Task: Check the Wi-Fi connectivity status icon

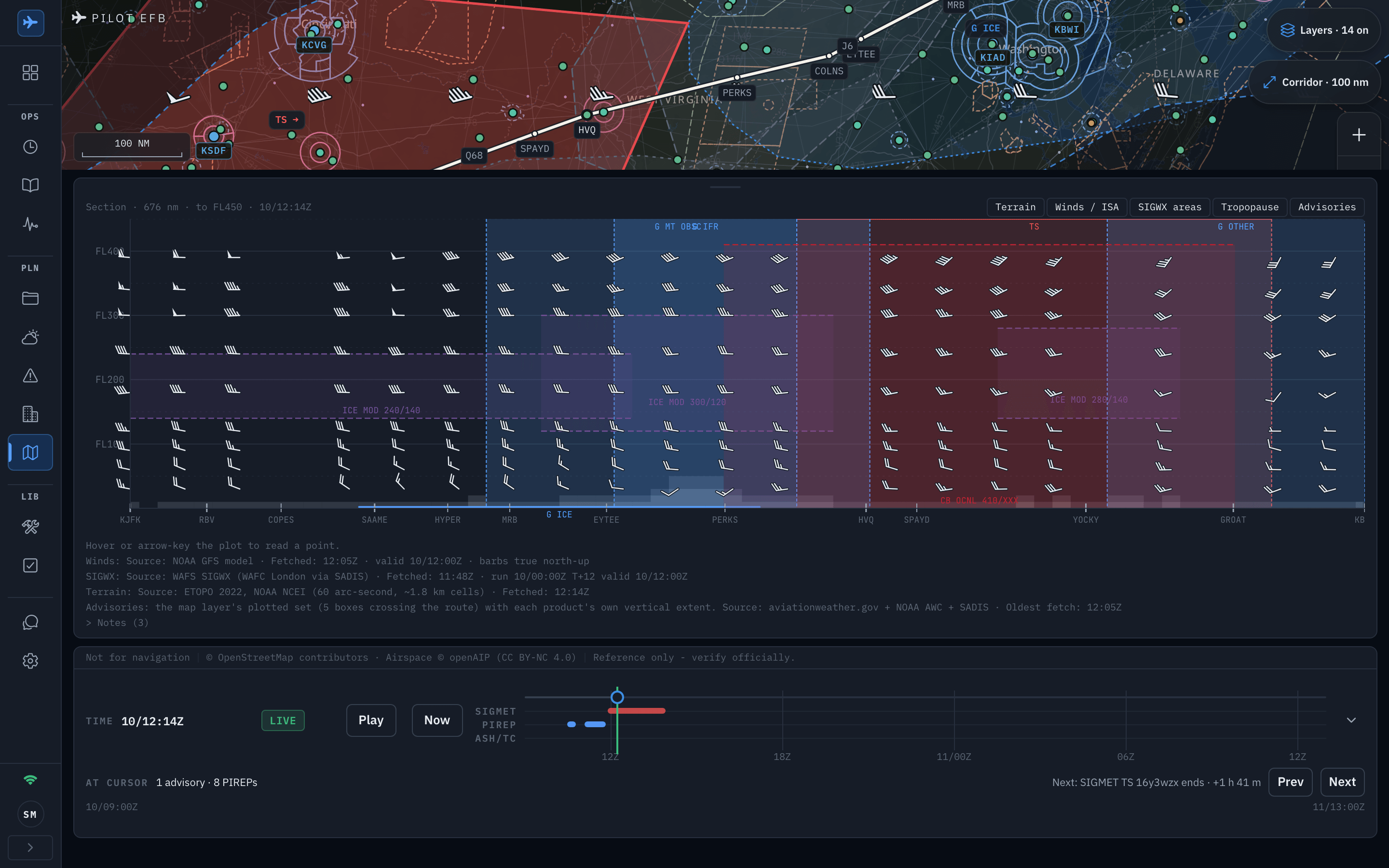Action: (30, 780)
